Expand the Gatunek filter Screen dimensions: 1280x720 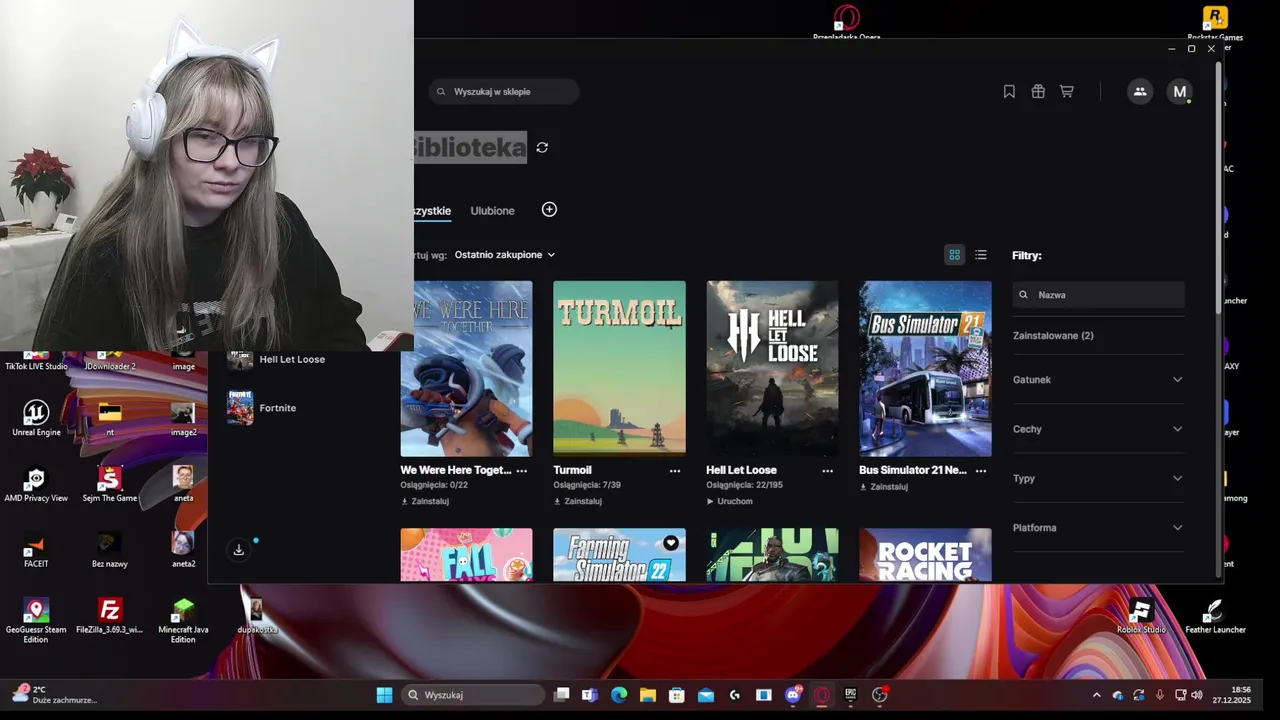[1098, 380]
